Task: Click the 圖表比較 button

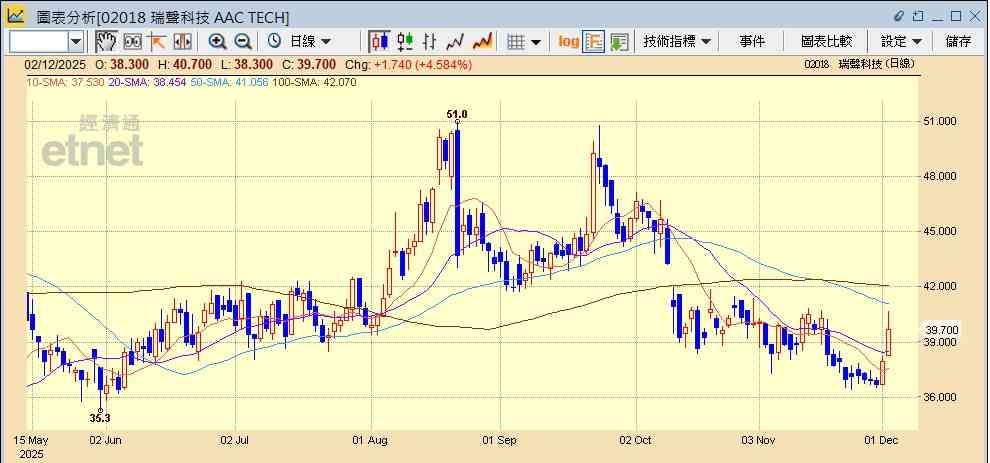Action: pos(826,41)
